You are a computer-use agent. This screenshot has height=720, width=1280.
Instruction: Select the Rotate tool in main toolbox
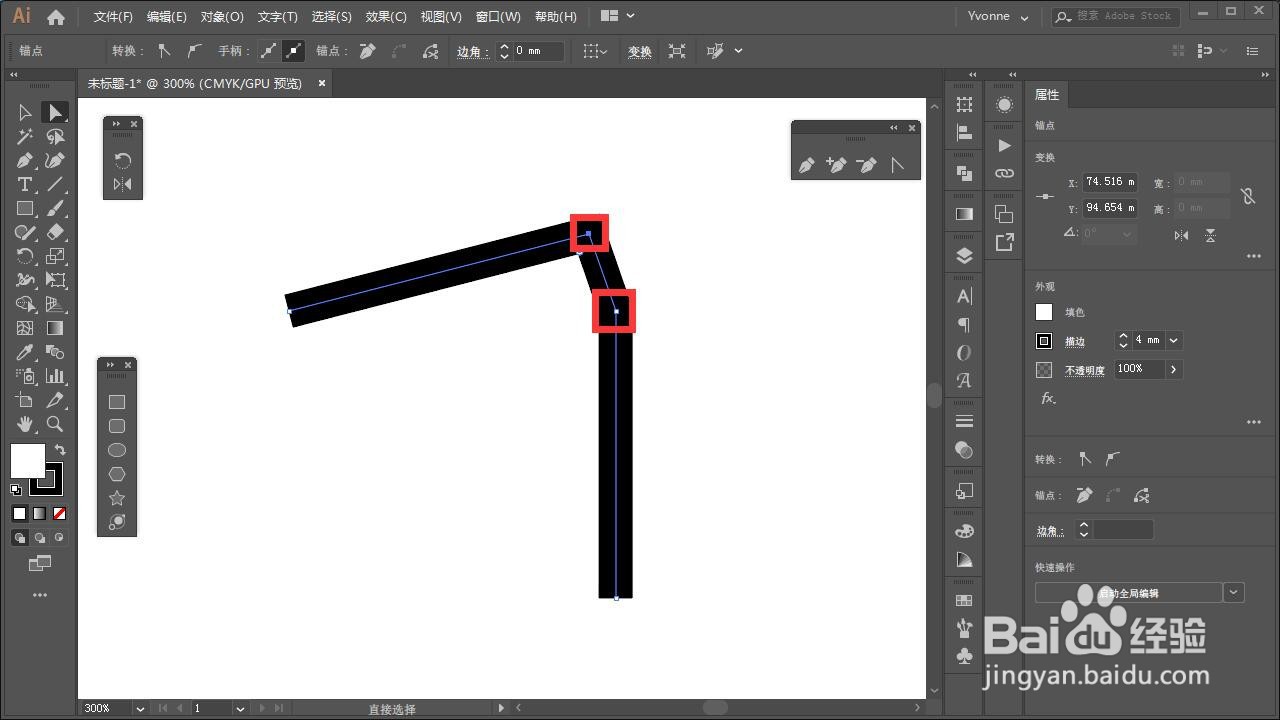click(25, 256)
